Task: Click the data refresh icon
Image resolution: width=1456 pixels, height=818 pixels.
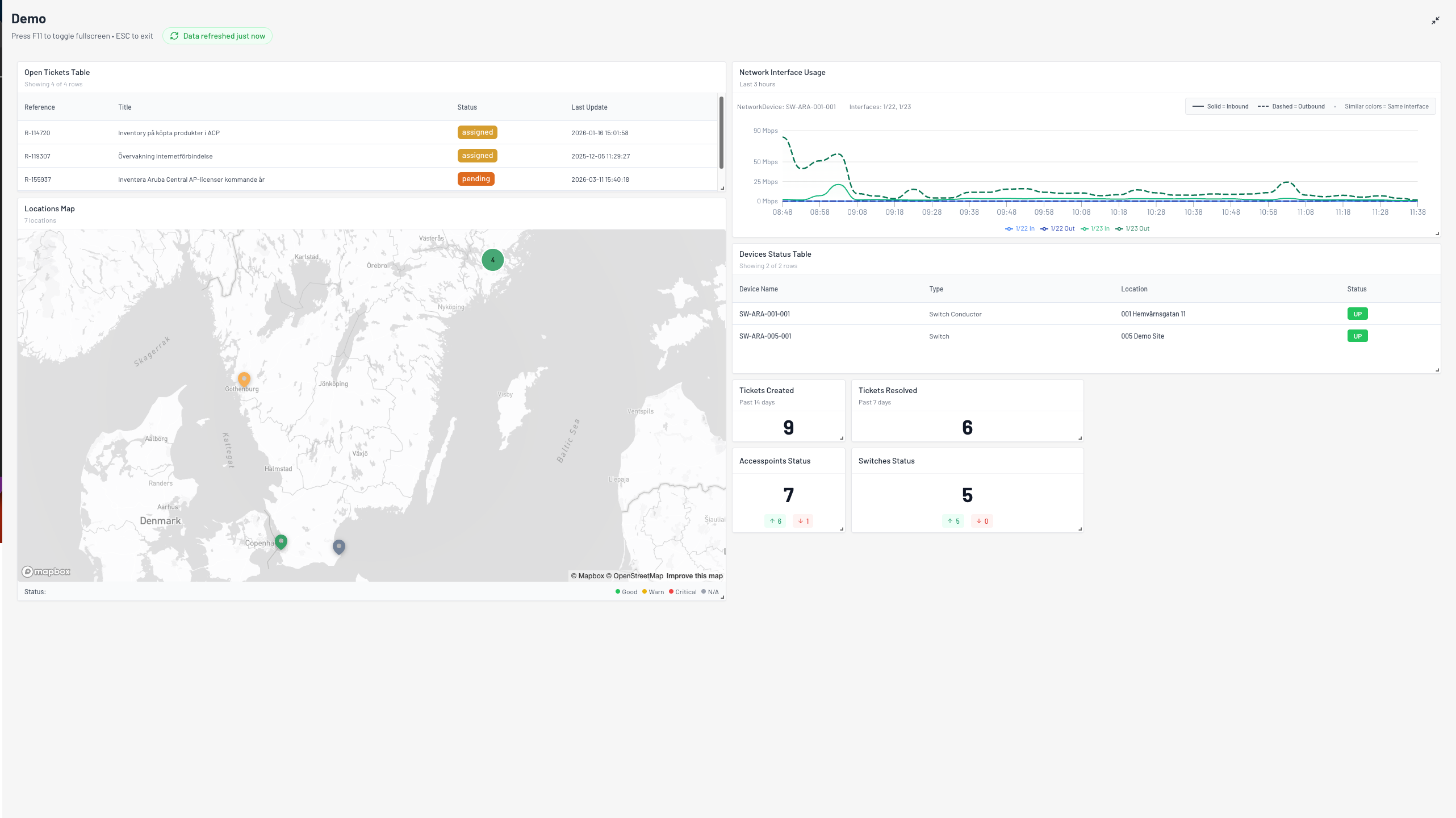Action: coord(174,36)
